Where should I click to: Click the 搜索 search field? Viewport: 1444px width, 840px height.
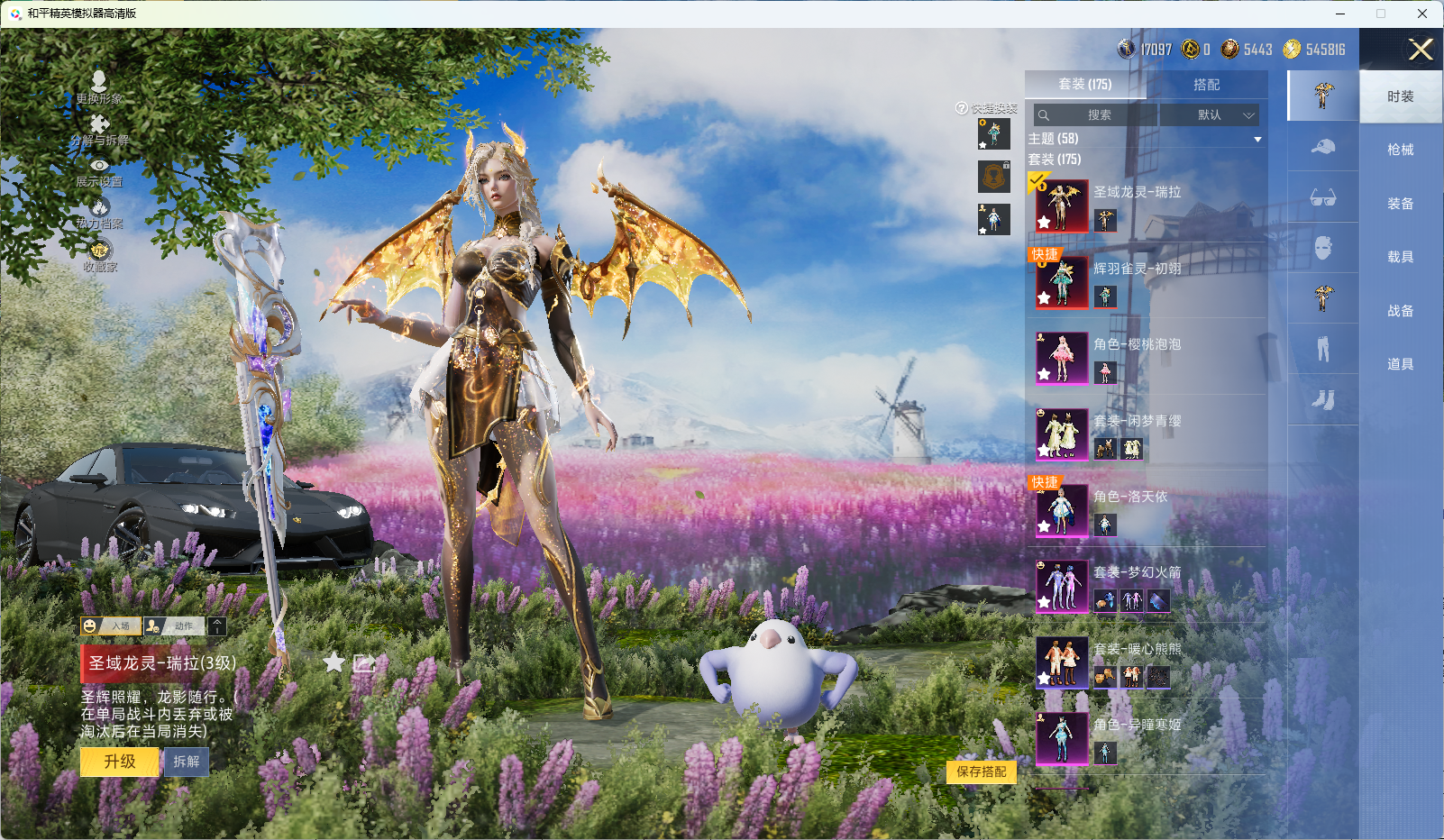(x=1096, y=114)
